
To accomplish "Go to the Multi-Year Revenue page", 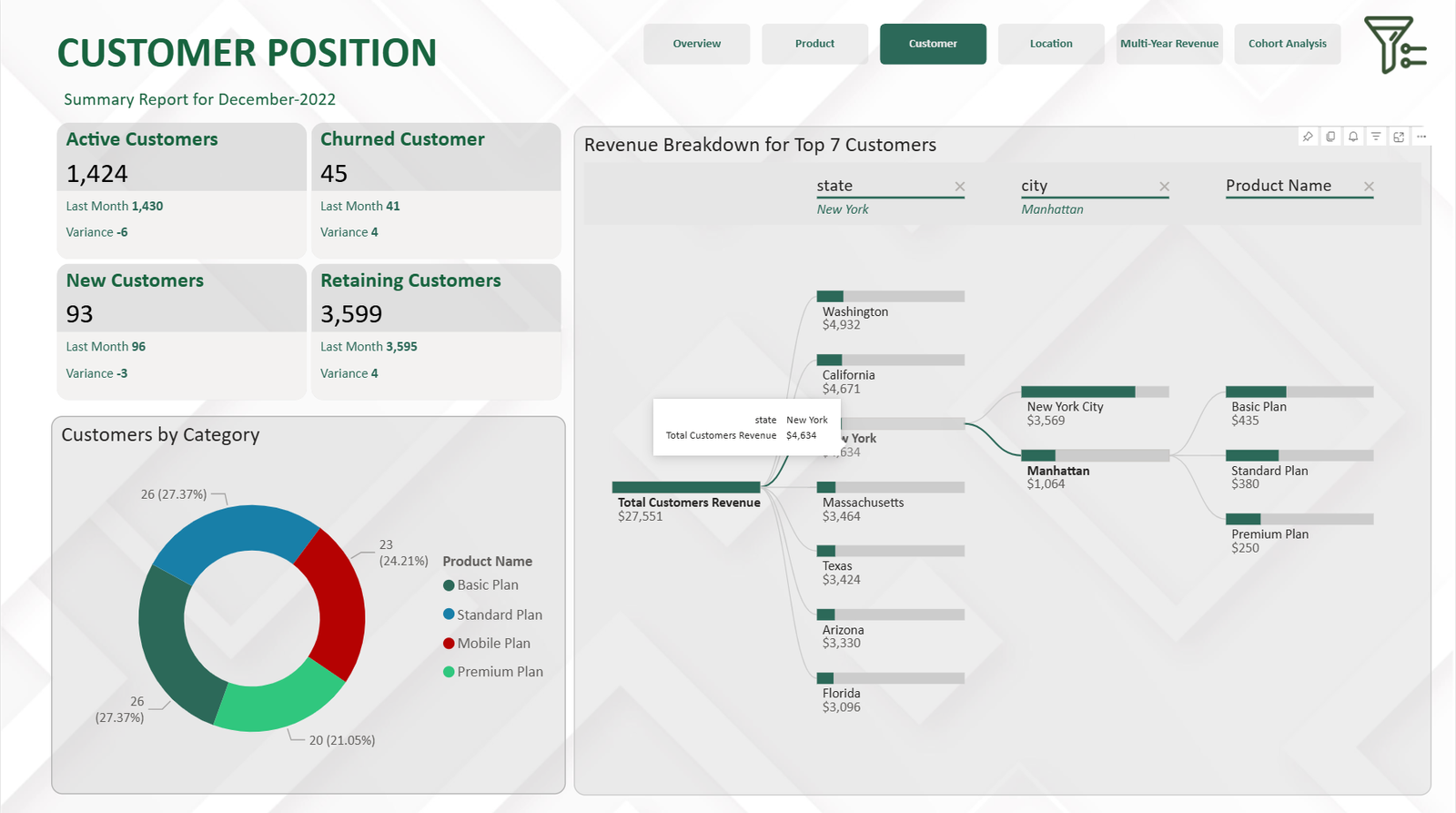I will point(1168,44).
